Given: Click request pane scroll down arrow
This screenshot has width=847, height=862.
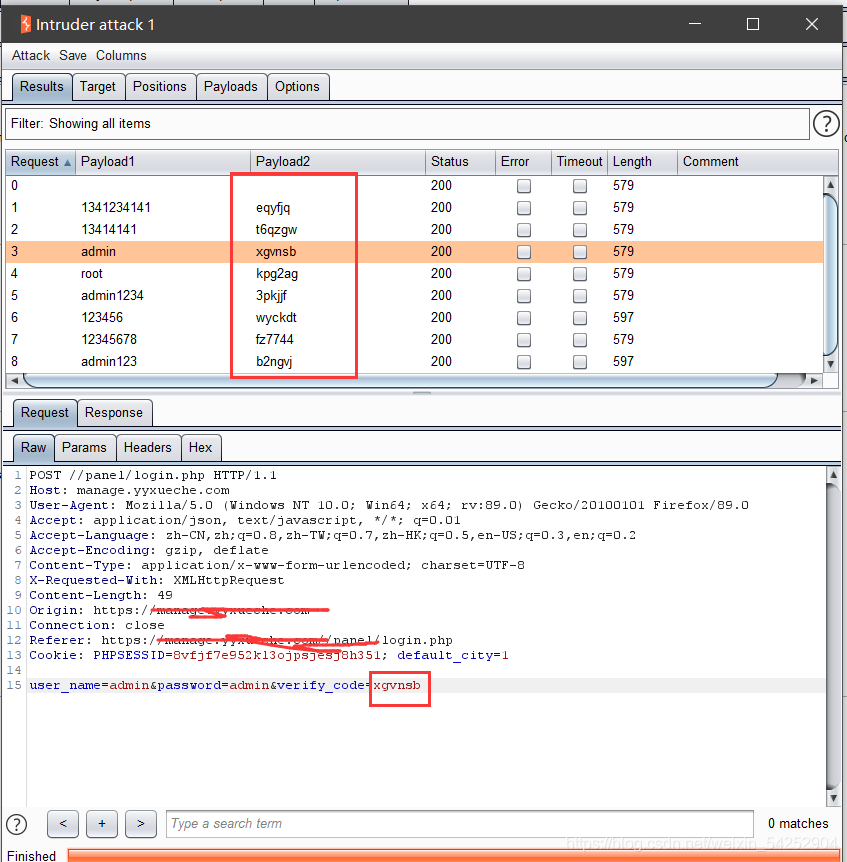Looking at the screenshot, I should pyautogui.click(x=833, y=798).
